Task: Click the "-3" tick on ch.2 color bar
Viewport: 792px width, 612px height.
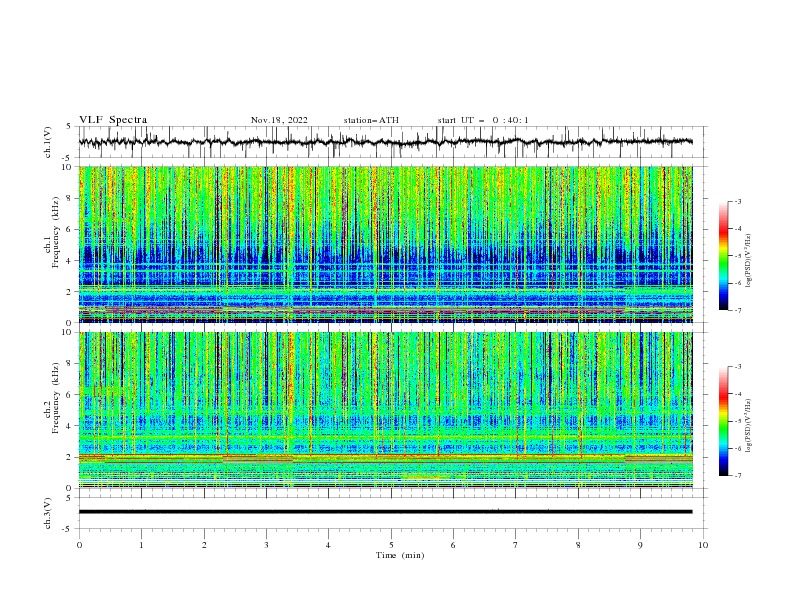Action: pos(738,367)
